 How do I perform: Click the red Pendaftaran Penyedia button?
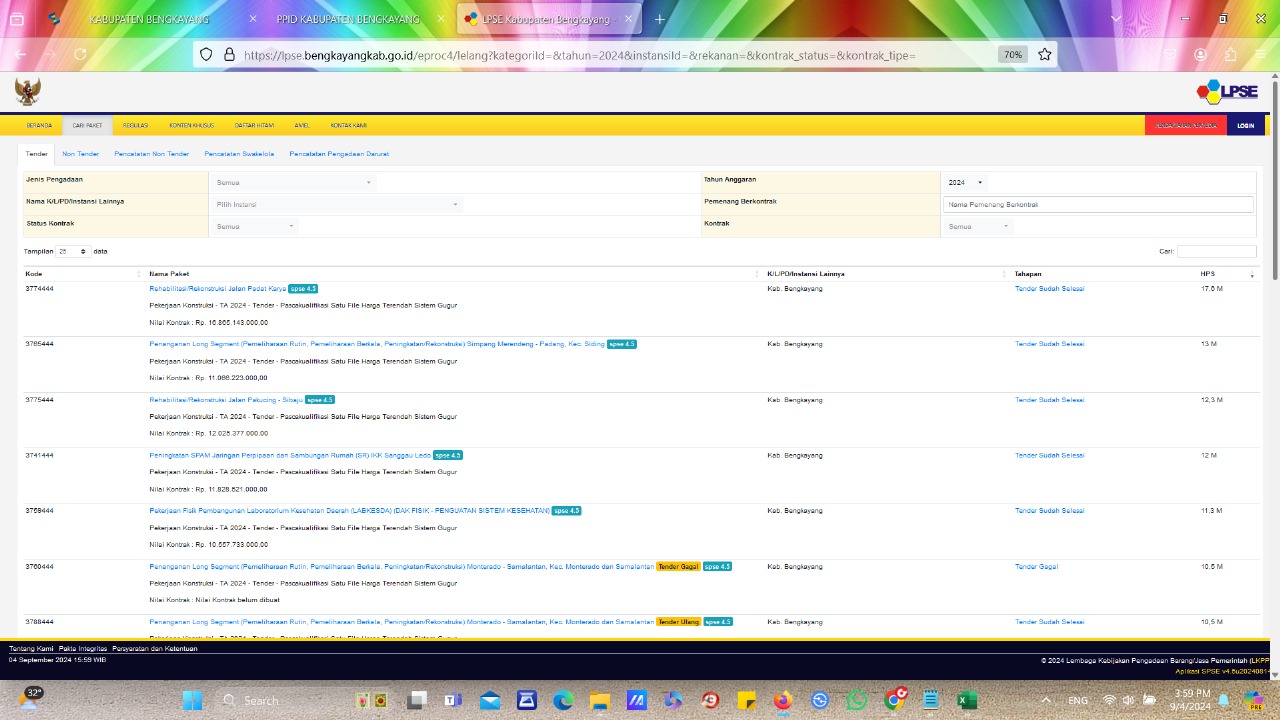coord(1186,126)
